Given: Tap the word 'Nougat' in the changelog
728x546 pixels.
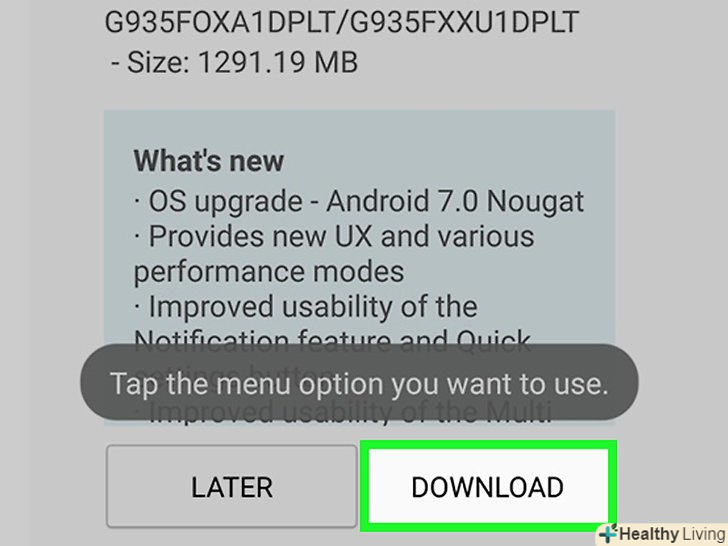Looking at the screenshot, I should click(x=535, y=202).
